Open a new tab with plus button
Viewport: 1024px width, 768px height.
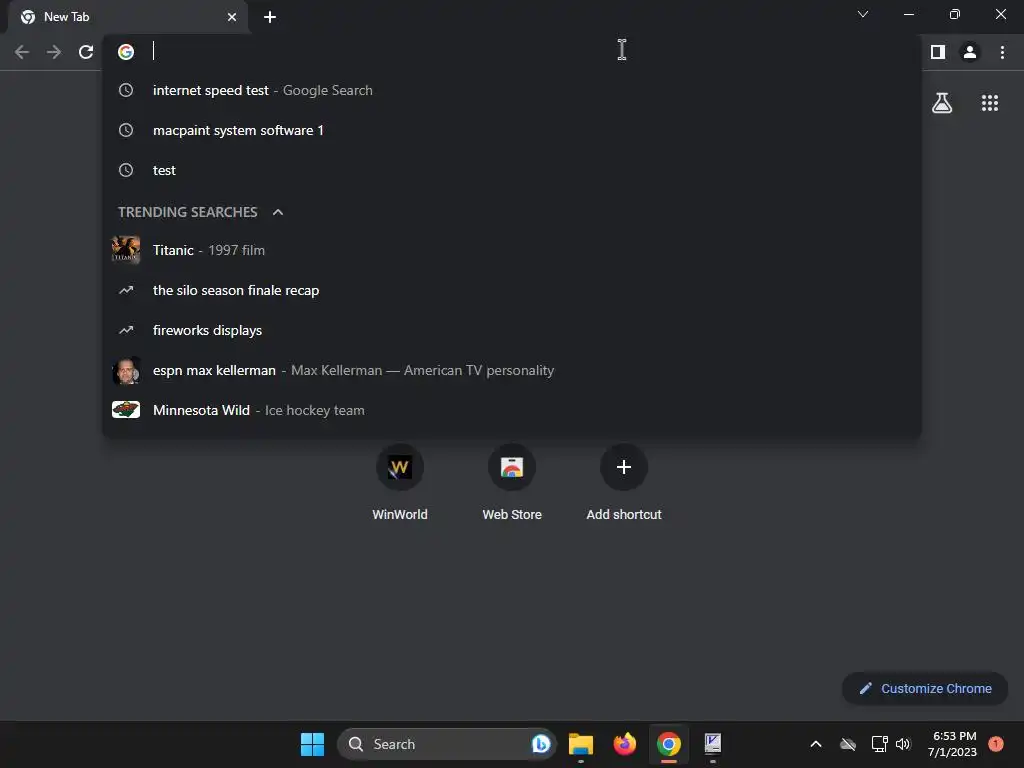pos(270,17)
